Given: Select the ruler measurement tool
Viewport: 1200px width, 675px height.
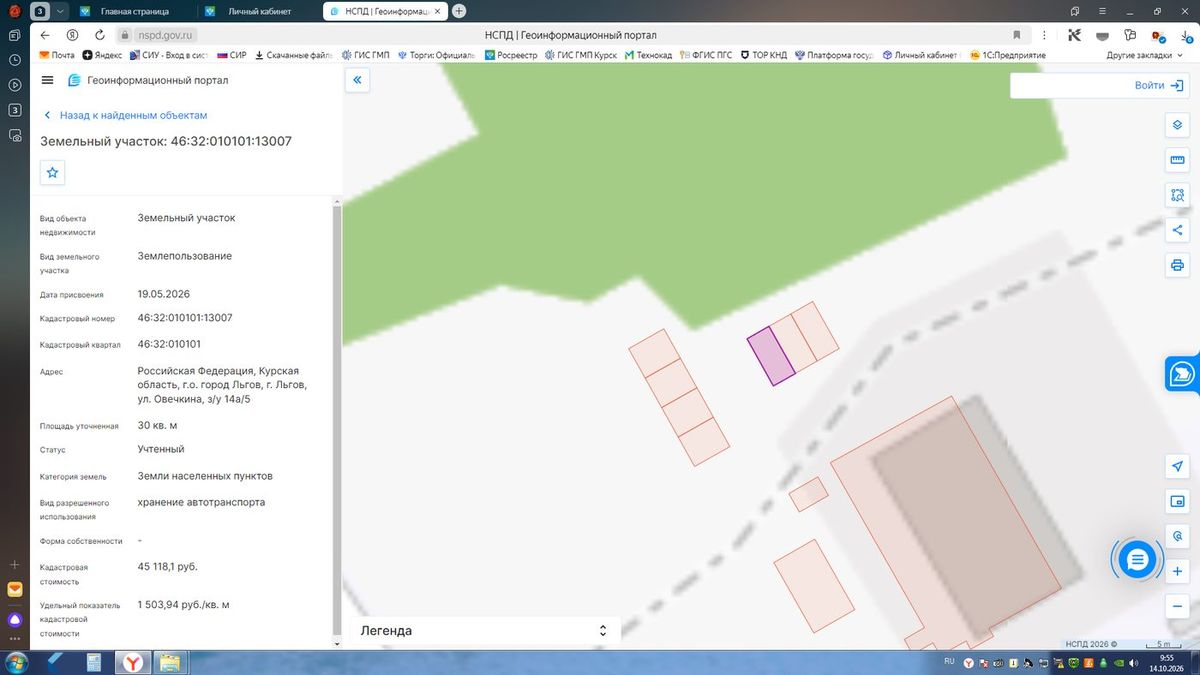Looking at the screenshot, I should pos(1177,160).
